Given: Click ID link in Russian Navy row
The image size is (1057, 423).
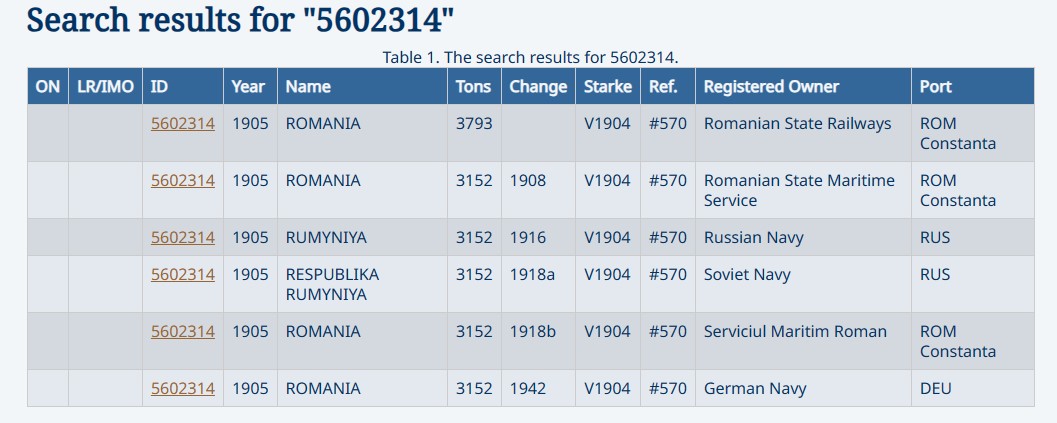Looking at the screenshot, I should tap(182, 238).
